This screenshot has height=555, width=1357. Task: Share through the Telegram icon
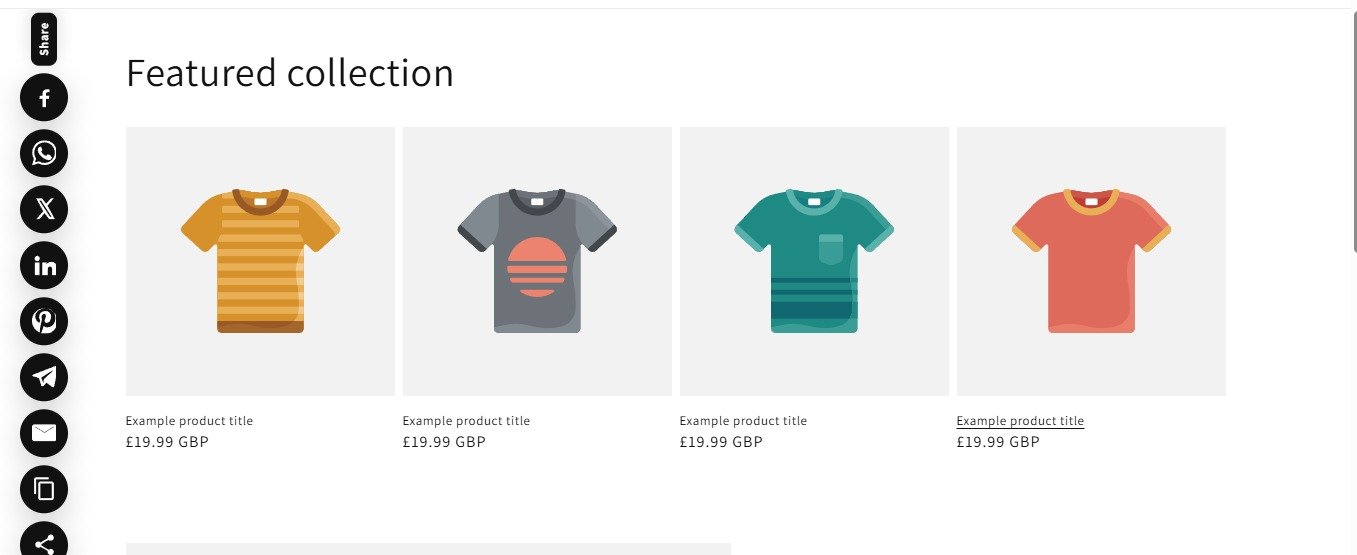click(x=44, y=377)
